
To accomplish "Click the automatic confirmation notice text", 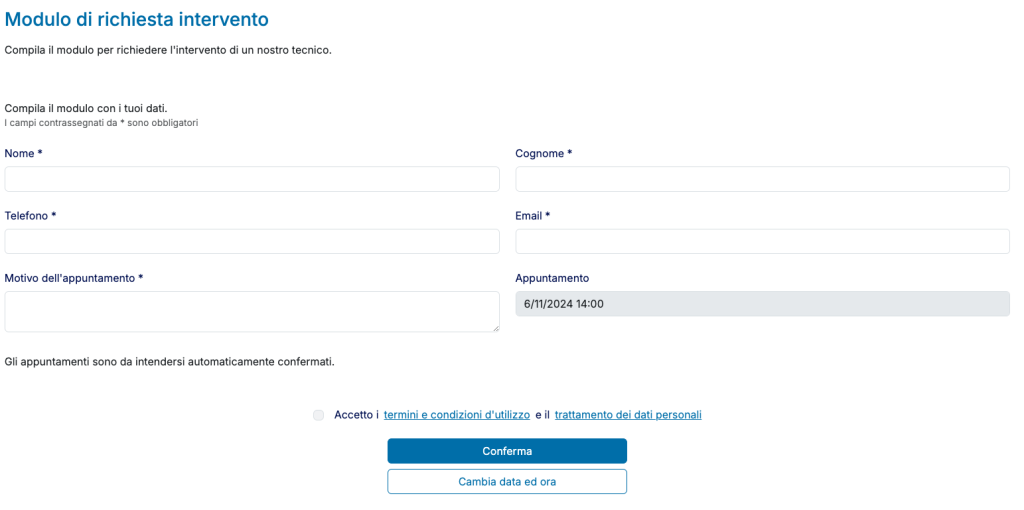I will click(x=170, y=361).
